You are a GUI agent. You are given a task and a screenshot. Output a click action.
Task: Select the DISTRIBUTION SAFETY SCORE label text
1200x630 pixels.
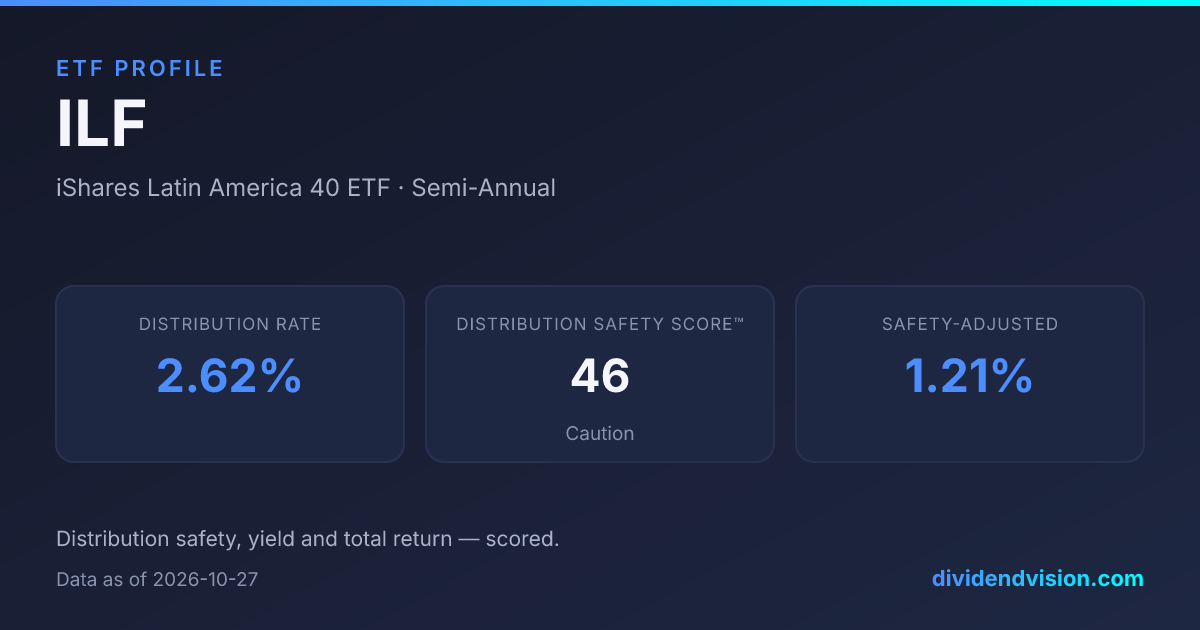click(x=596, y=324)
